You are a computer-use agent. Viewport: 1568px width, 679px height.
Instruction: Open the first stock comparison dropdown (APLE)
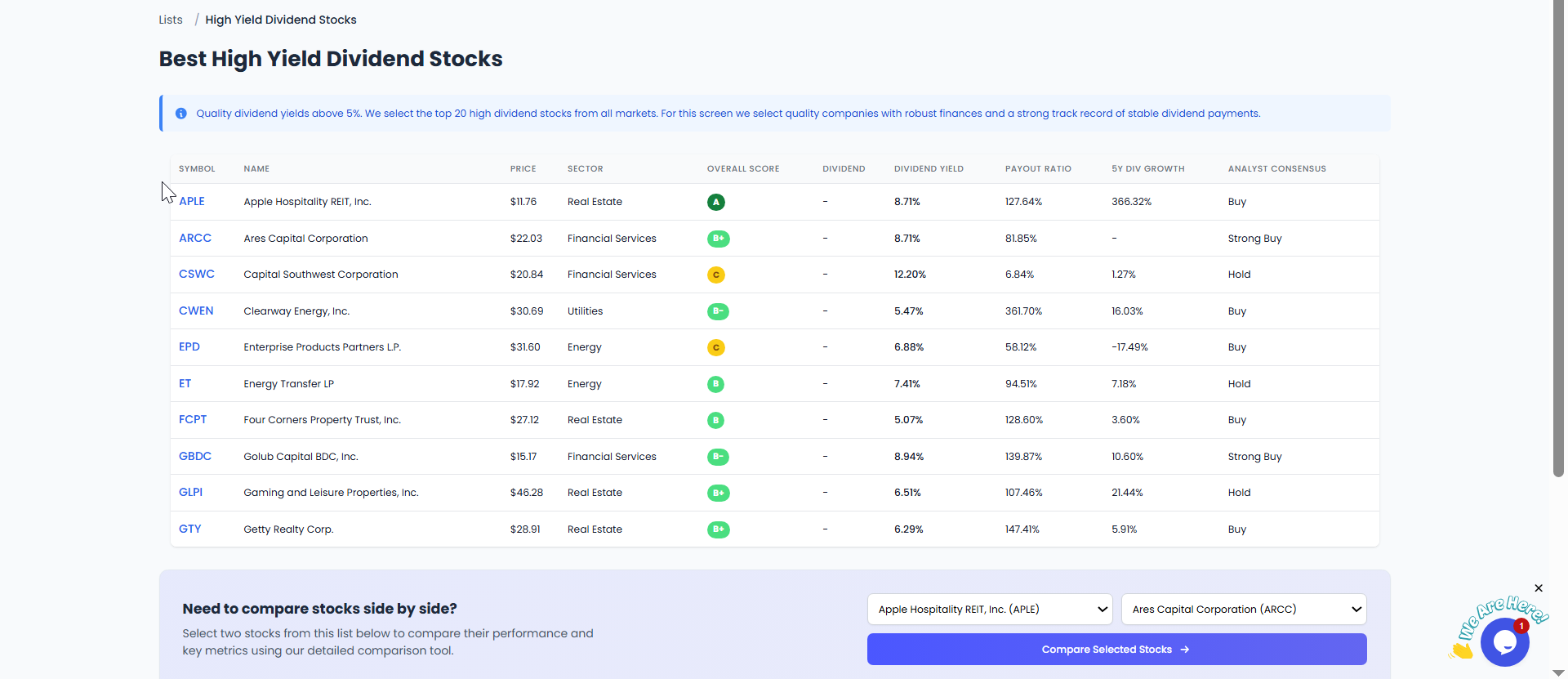(x=989, y=610)
